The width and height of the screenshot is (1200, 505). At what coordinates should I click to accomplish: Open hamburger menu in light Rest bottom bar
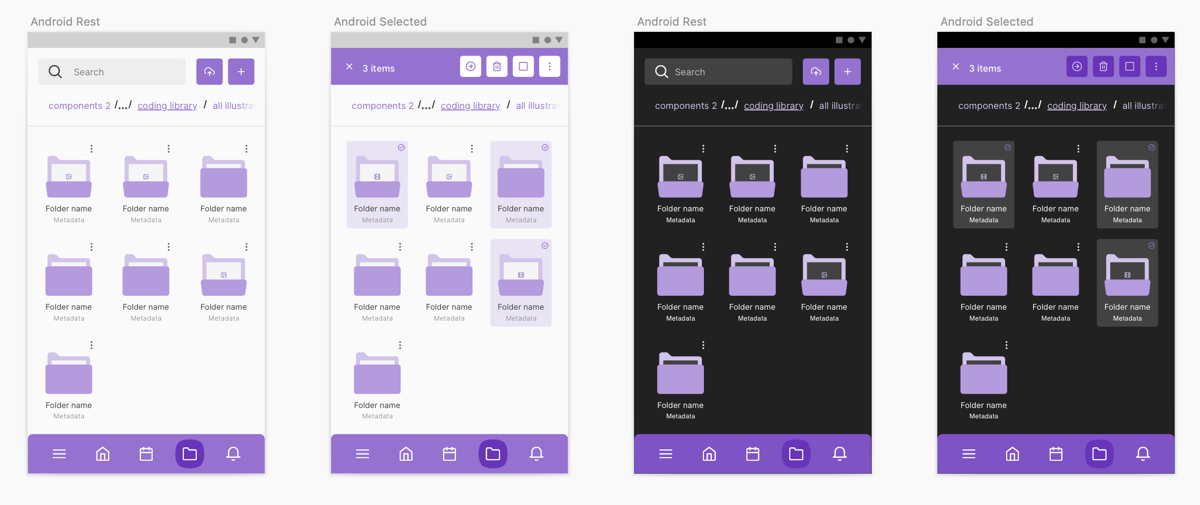tap(59, 454)
